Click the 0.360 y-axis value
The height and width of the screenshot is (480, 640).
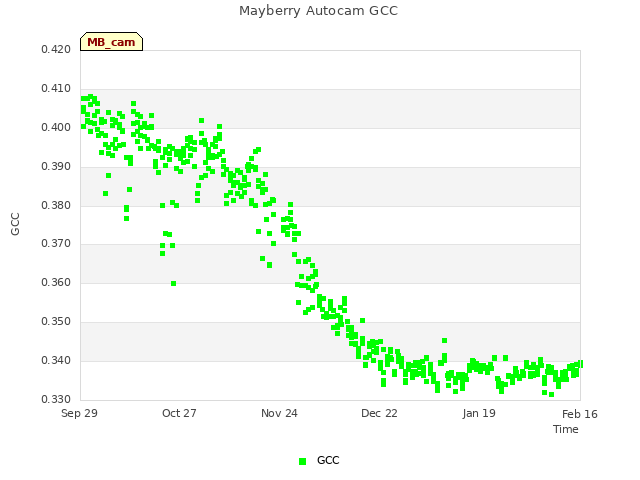56,282
